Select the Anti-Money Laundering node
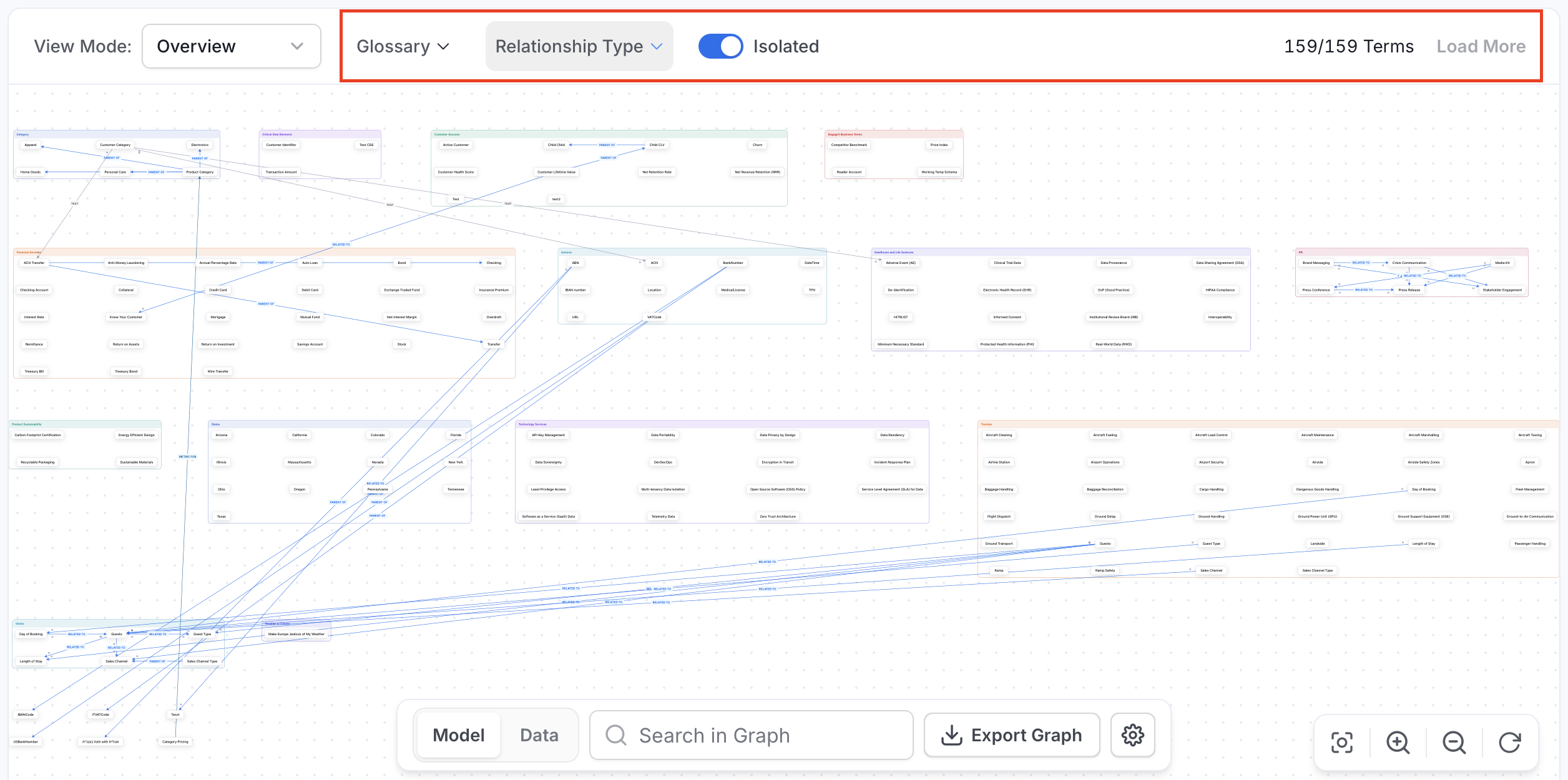Image resolution: width=1568 pixels, height=780 pixels. 126,263
